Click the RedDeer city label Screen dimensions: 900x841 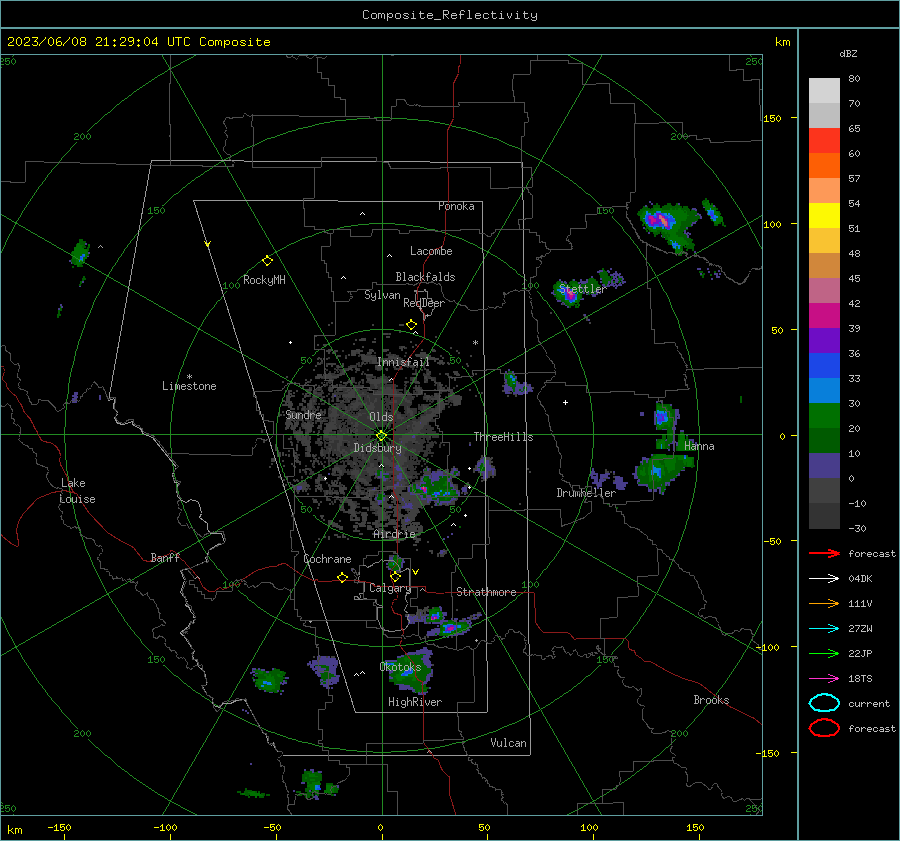coord(424,303)
